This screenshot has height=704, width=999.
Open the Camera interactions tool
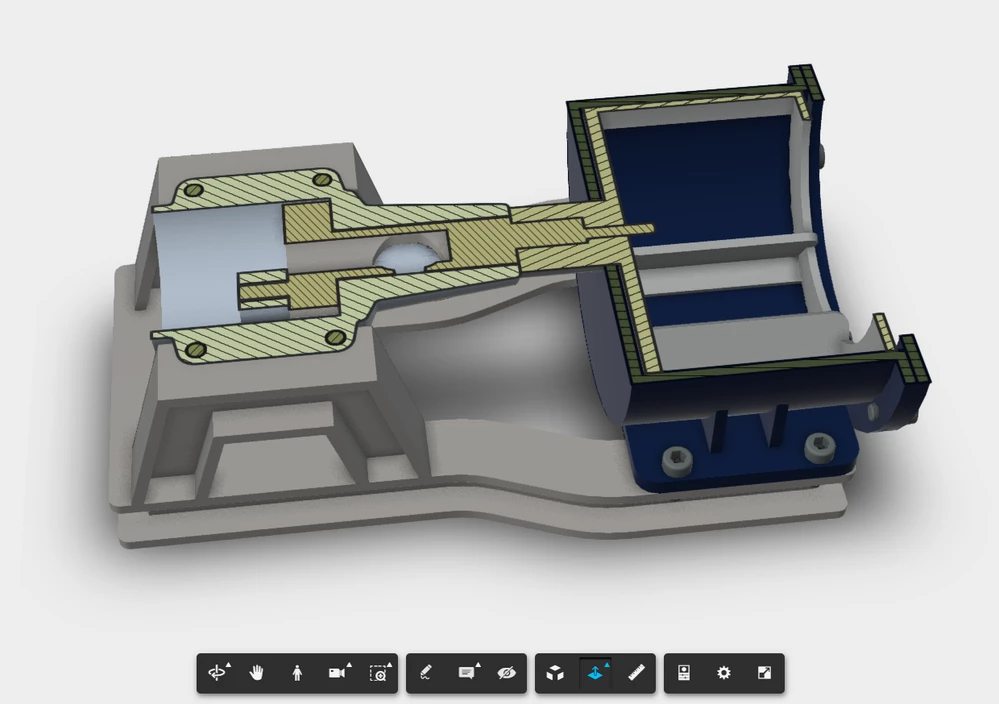coord(338,673)
